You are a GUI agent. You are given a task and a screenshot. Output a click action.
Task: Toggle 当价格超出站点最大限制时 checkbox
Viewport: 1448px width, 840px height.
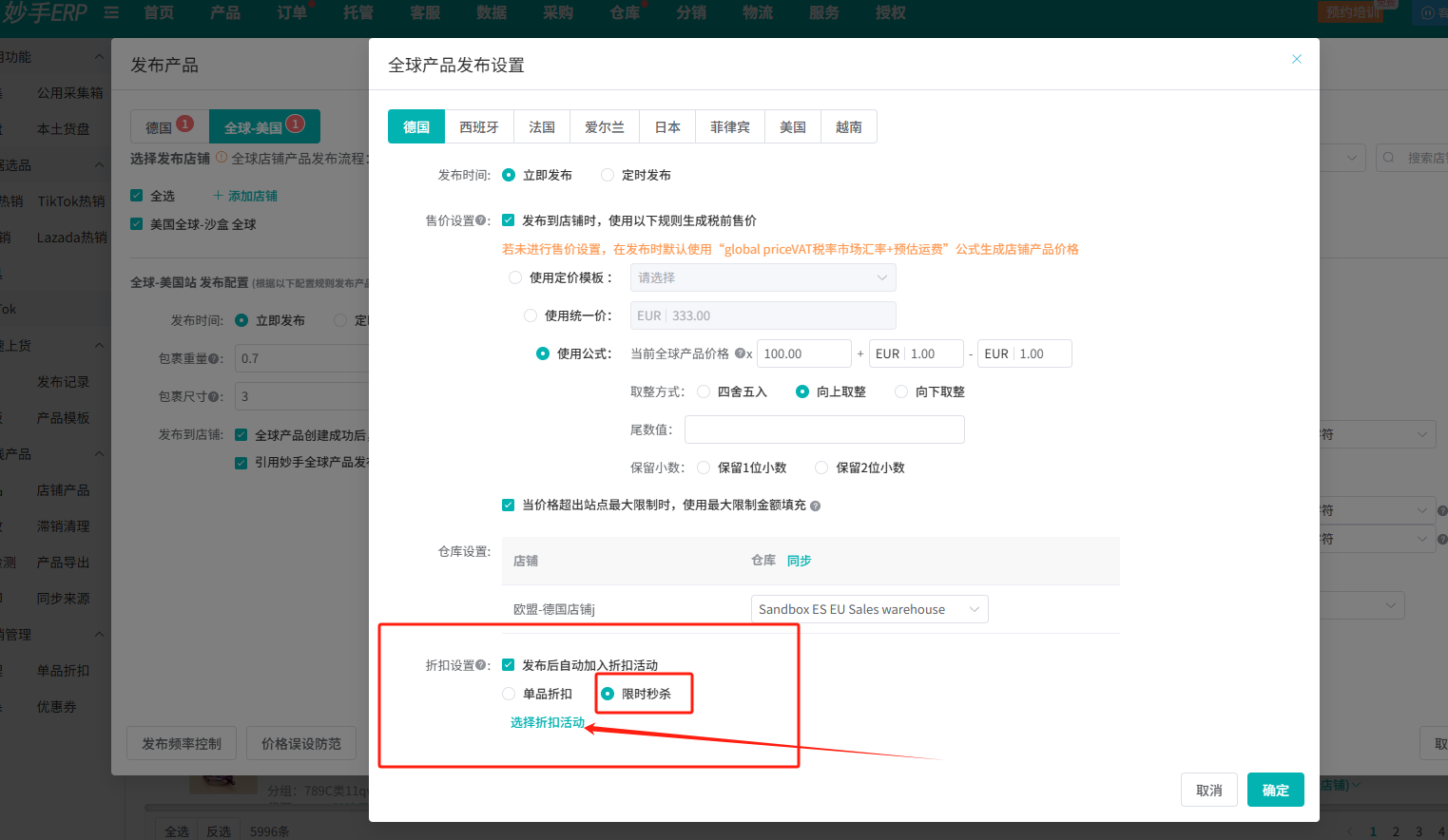pos(508,505)
